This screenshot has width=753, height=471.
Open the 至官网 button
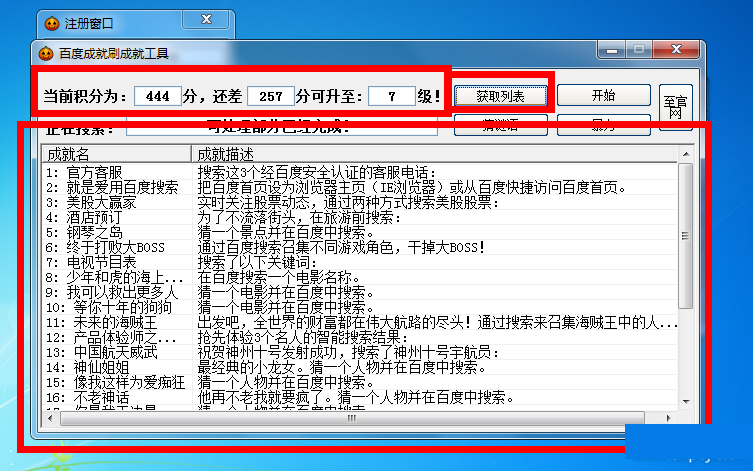pyautogui.click(x=675, y=108)
